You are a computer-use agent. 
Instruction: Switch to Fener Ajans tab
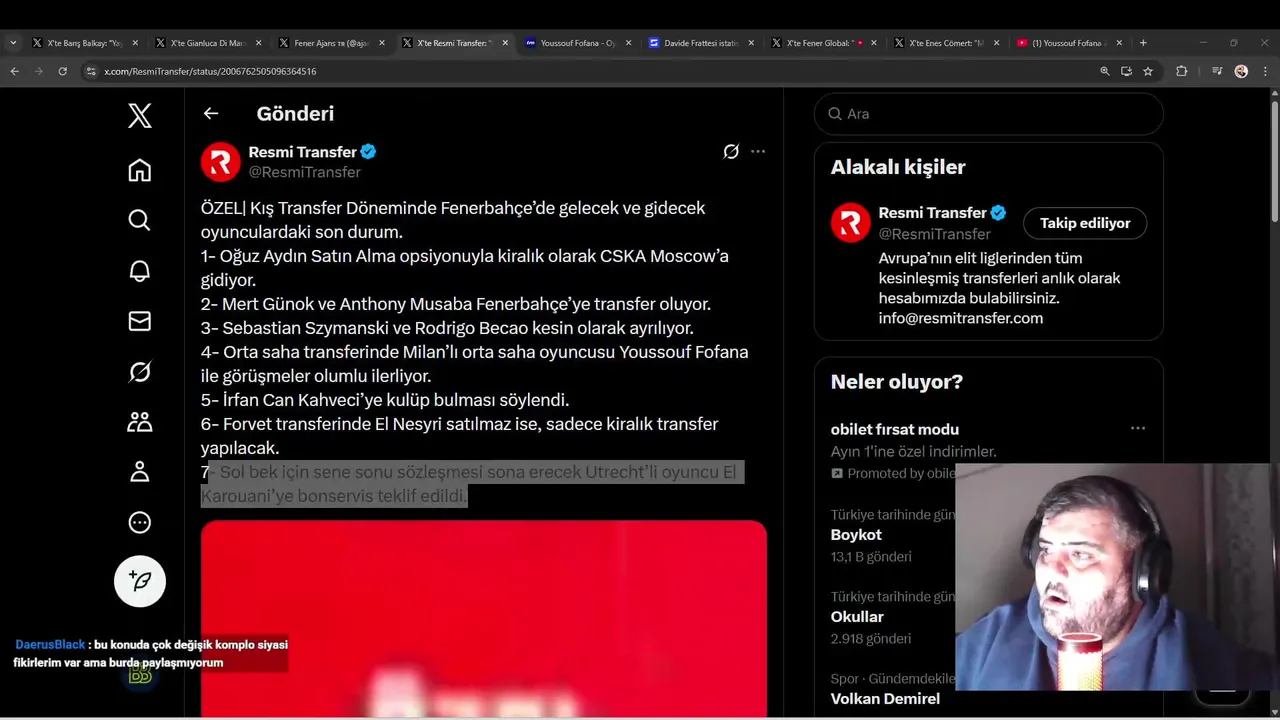tap(331, 43)
